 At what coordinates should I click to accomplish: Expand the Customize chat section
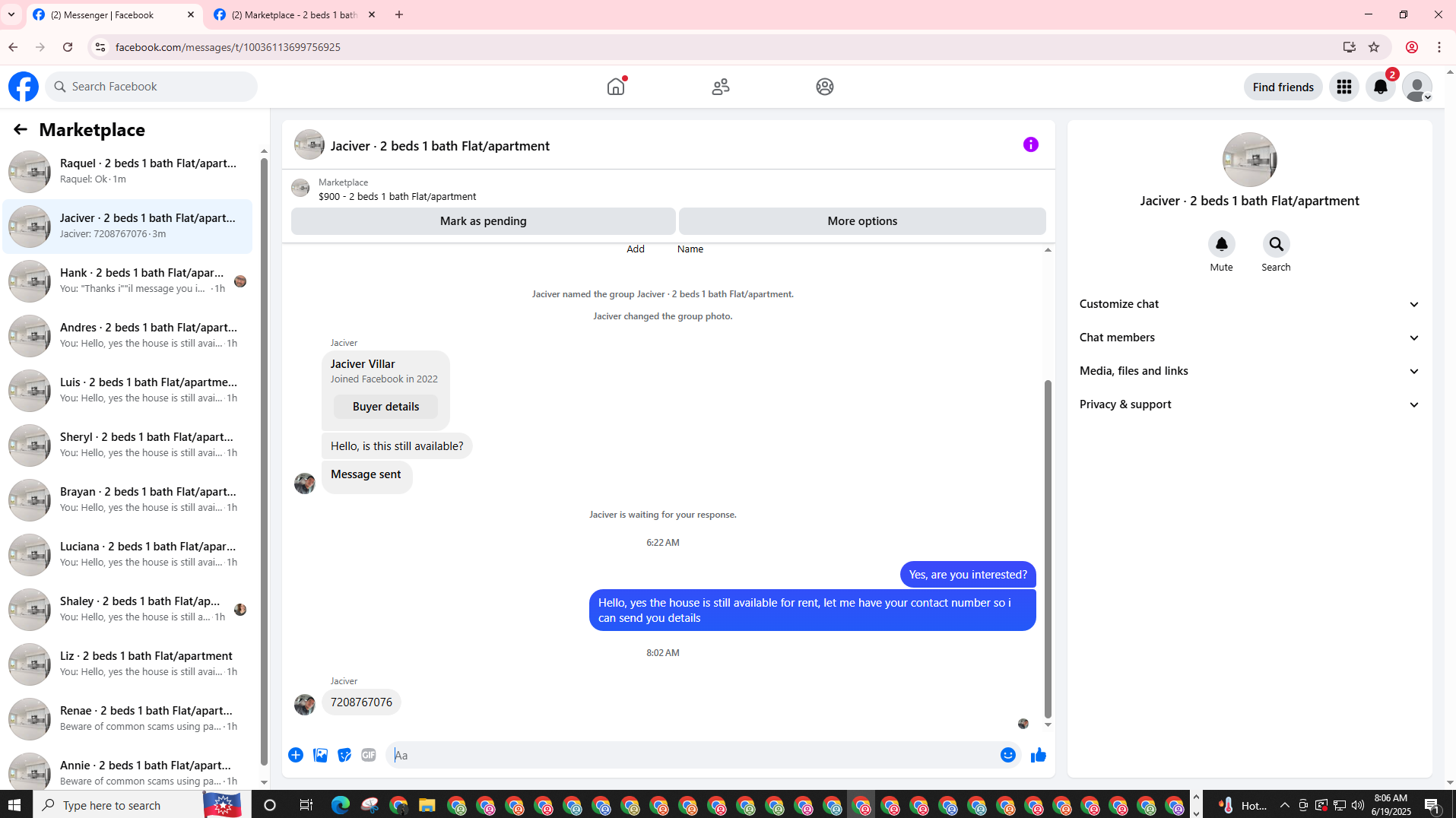coord(1250,304)
